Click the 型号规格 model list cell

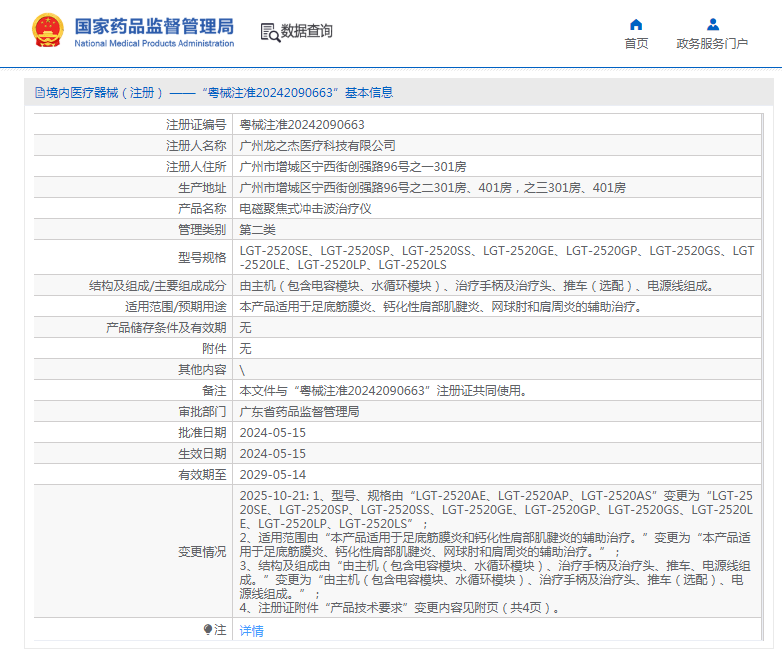pyautogui.click(x=497, y=258)
